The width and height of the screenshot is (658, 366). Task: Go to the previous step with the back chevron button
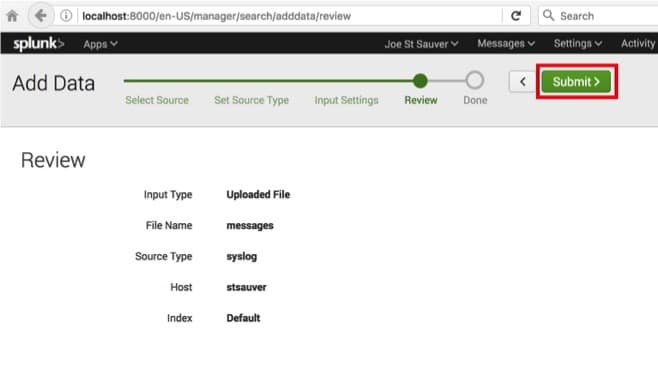(522, 81)
